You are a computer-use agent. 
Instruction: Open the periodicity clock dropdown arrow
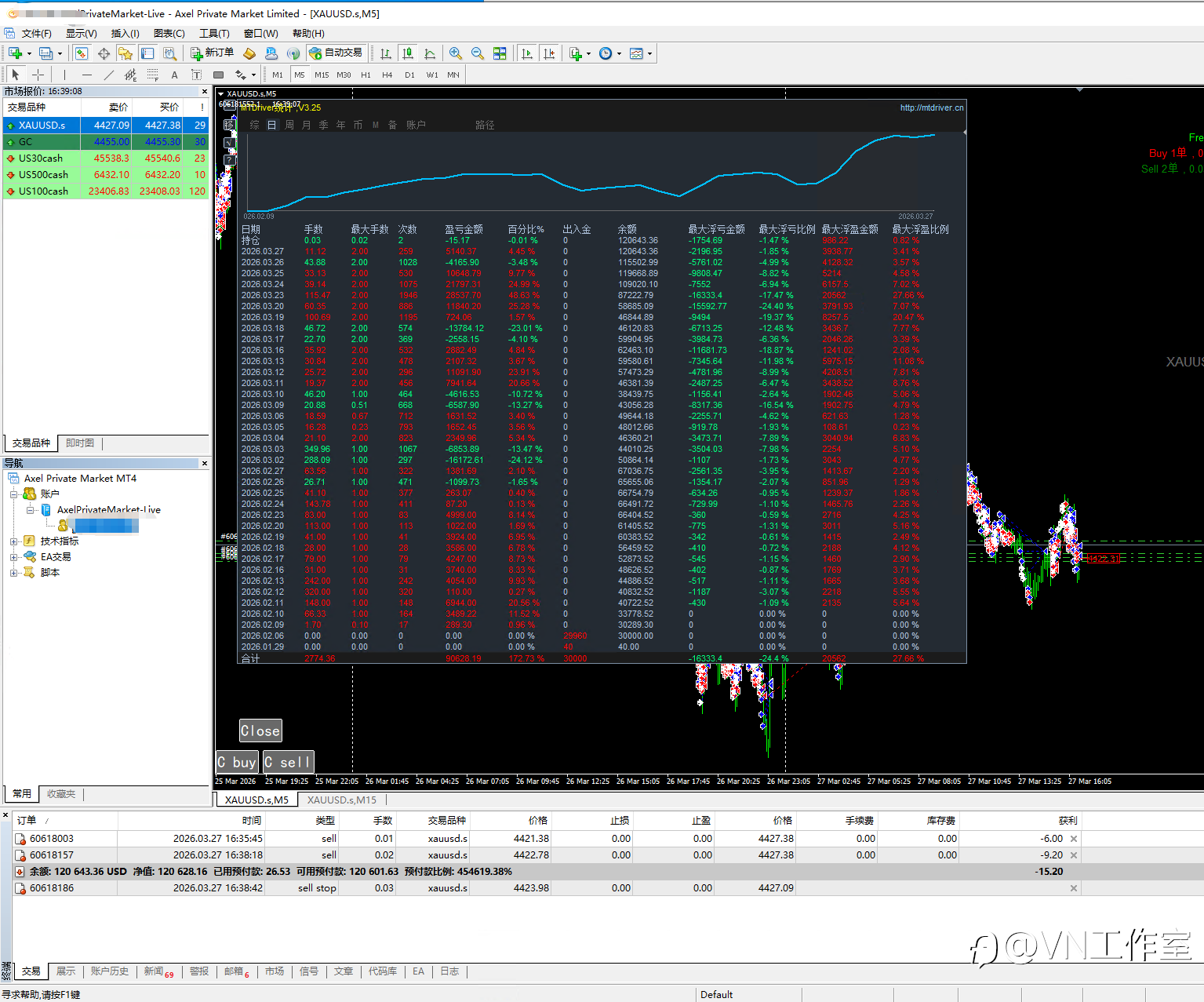pyautogui.click(x=619, y=54)
